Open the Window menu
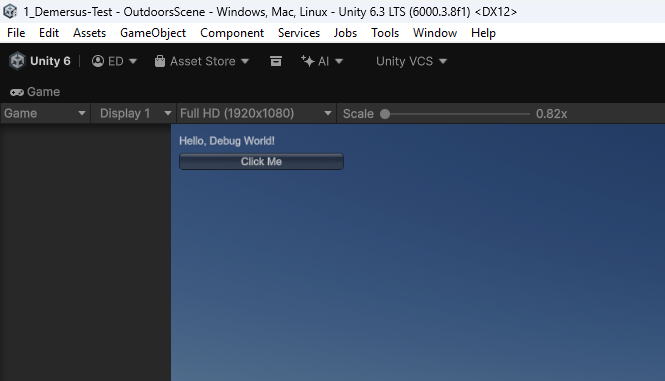 pyautogui.click(x=435, y=33)
